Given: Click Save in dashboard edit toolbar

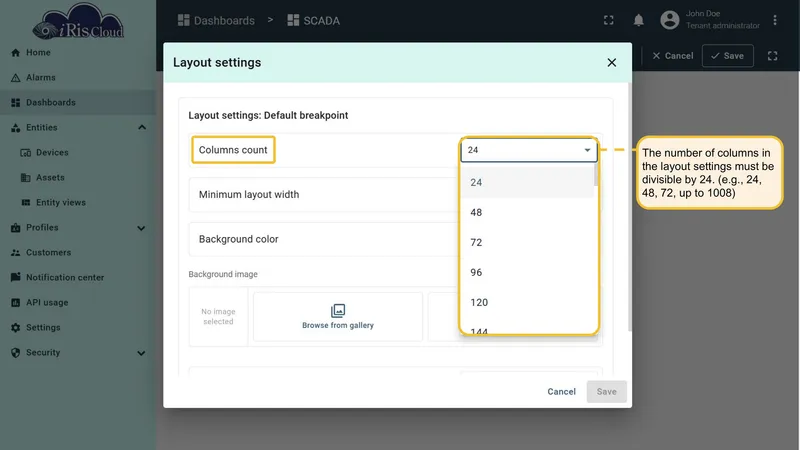Looking at the screenshot, I should pos(728,56).
